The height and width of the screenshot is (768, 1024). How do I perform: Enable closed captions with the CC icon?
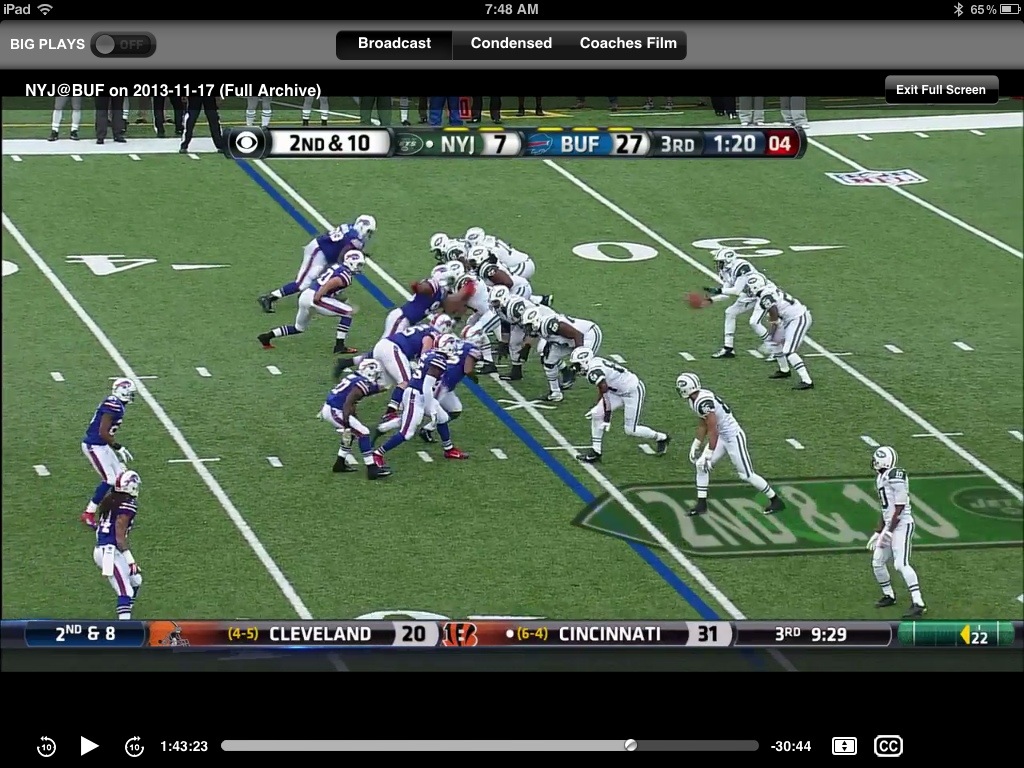click(x=888, y=746)
